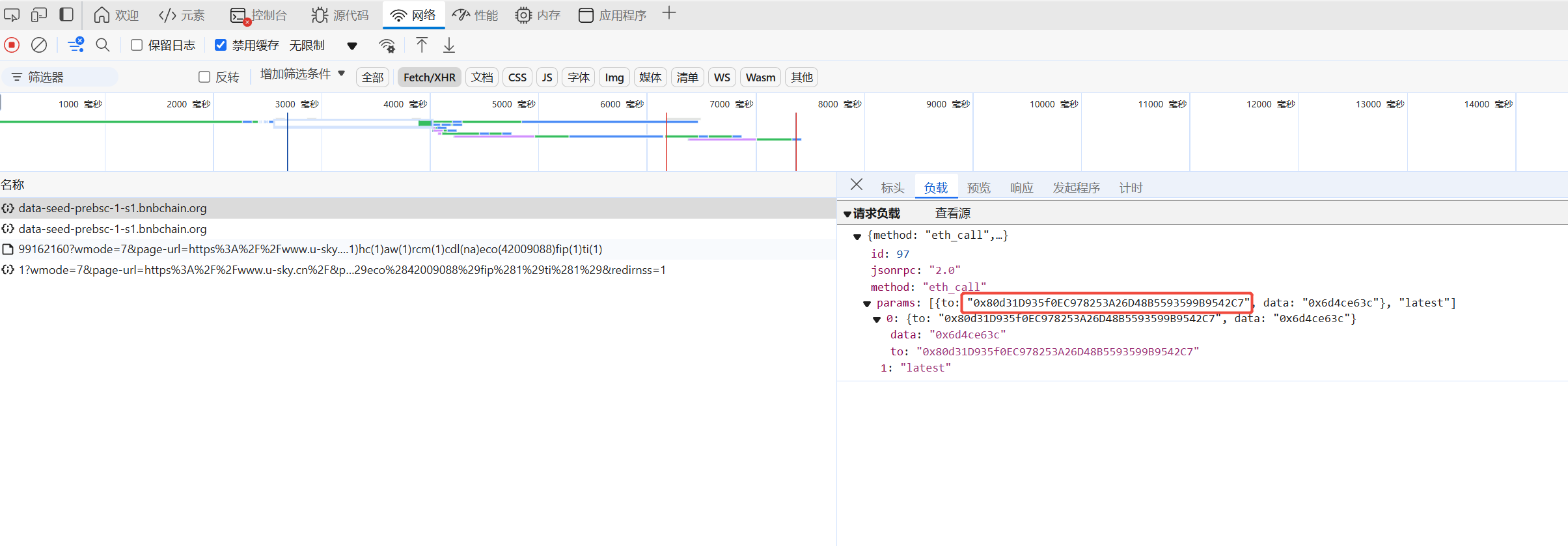Click the id: 97 value

pos(903,254)
